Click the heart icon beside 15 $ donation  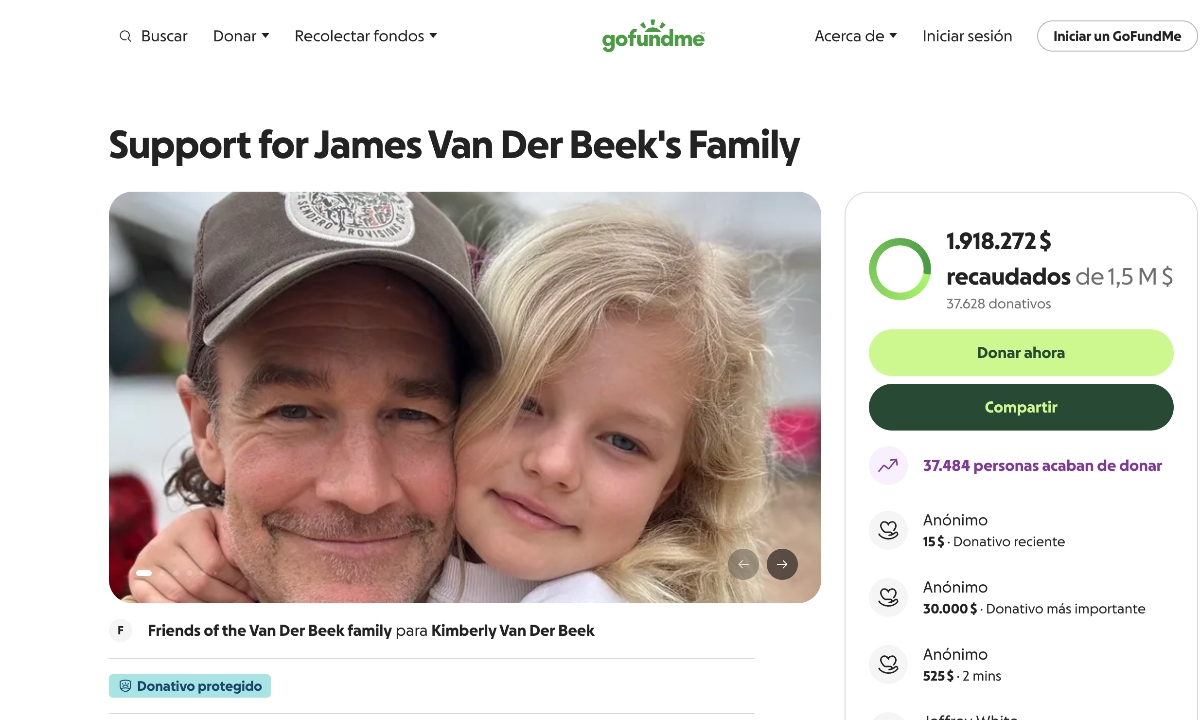pos(888,530)
